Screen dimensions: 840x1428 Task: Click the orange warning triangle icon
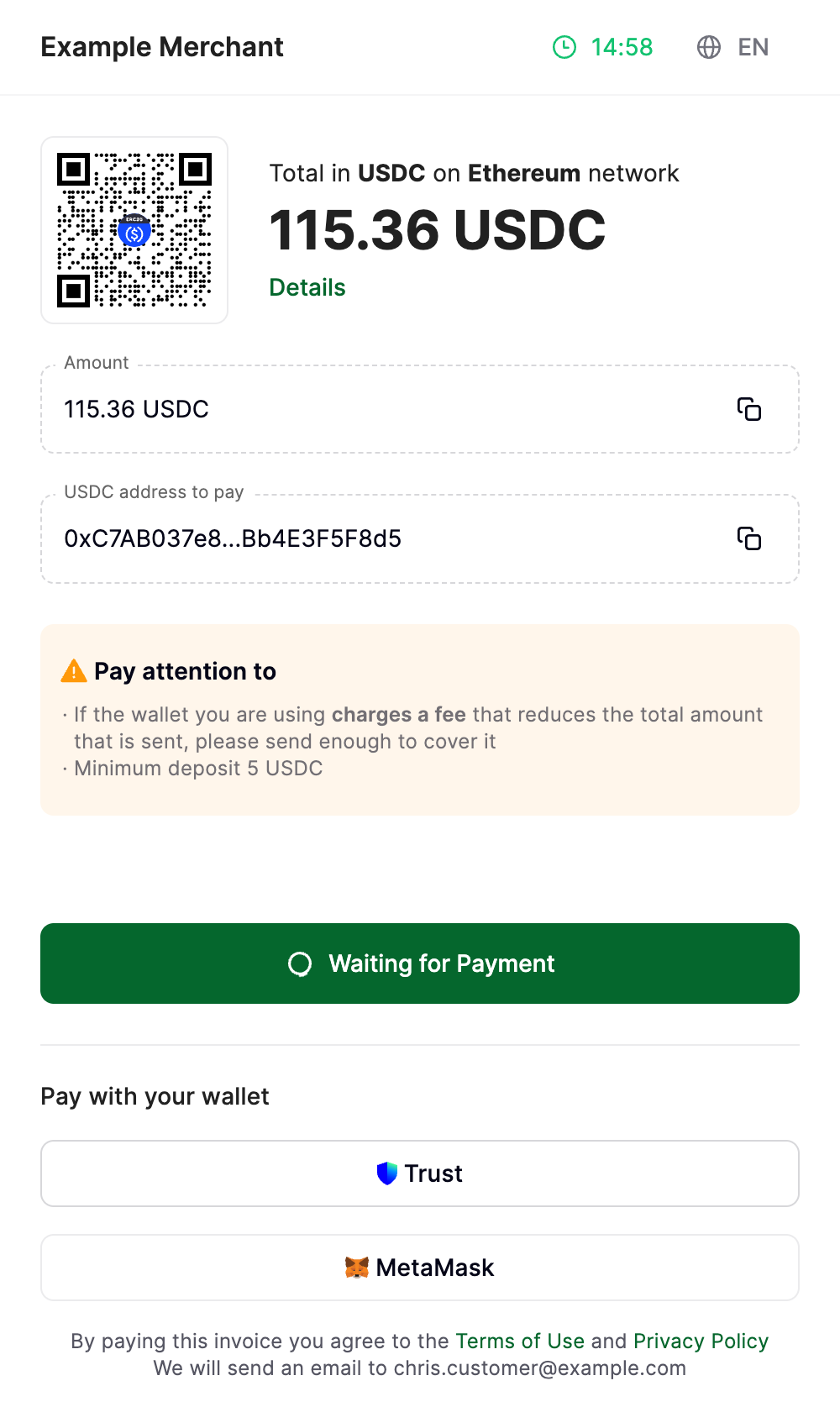click(x=74, y=671)
